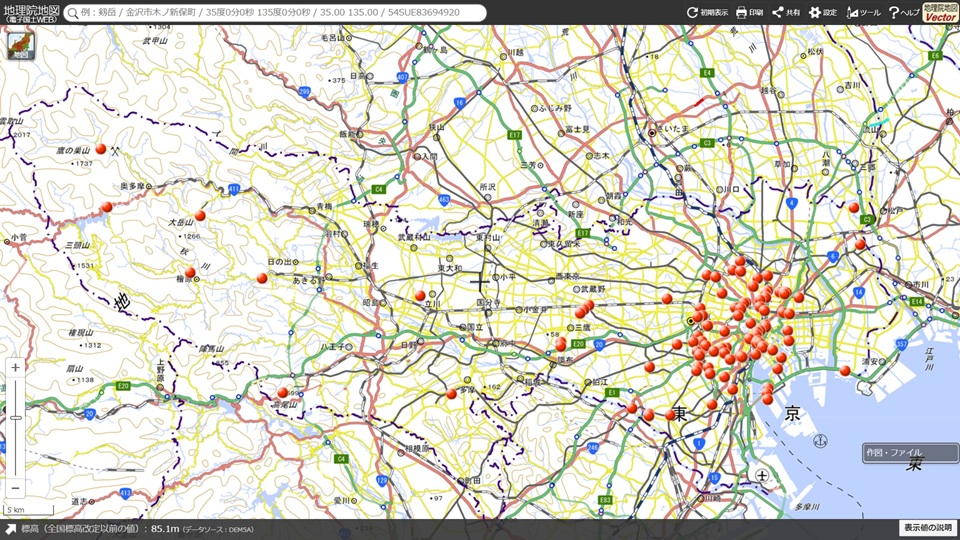960x540 pixels.
Task: Open the 印刷 print option
Action: point(749,13)
